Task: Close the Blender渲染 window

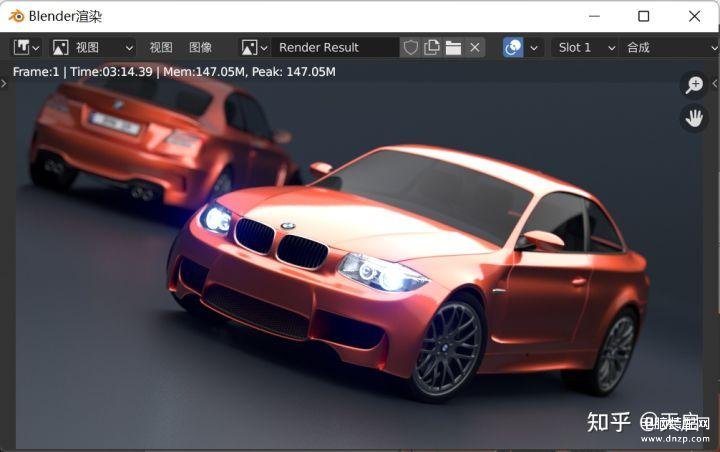Action: (x=694, y=17)
